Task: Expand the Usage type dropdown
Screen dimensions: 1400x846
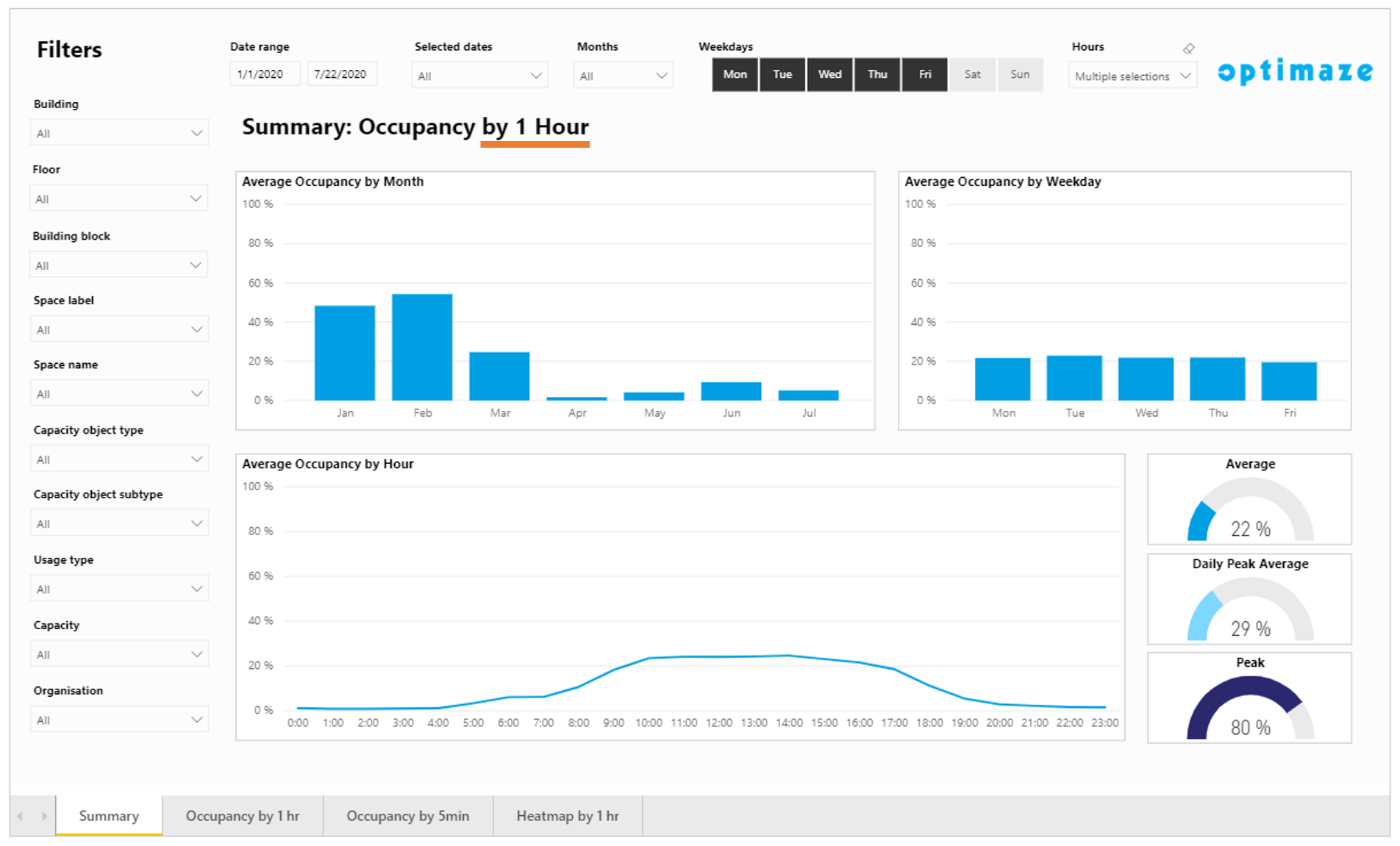Action: point(119,589)
